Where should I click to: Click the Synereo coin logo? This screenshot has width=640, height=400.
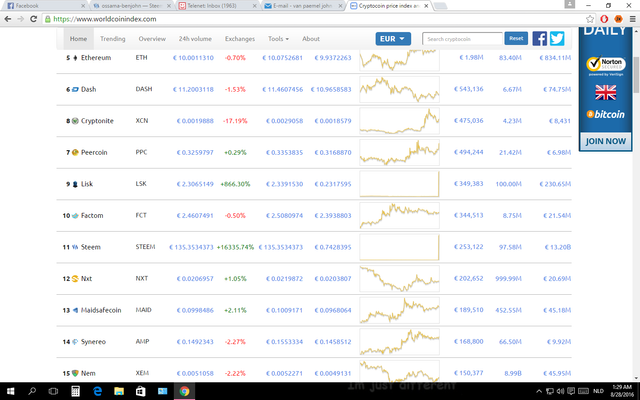[75, 342]
